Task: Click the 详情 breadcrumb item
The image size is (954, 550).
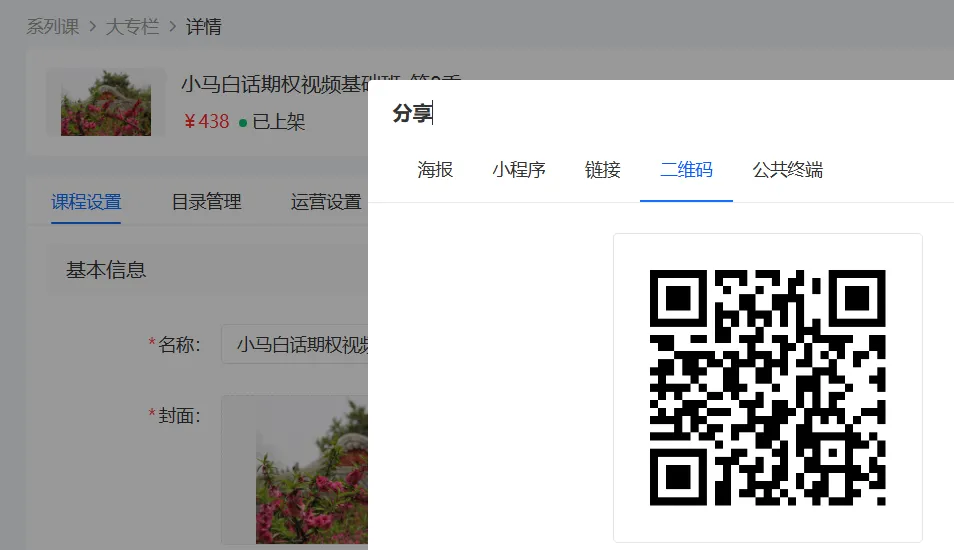Action: point(203,27)
